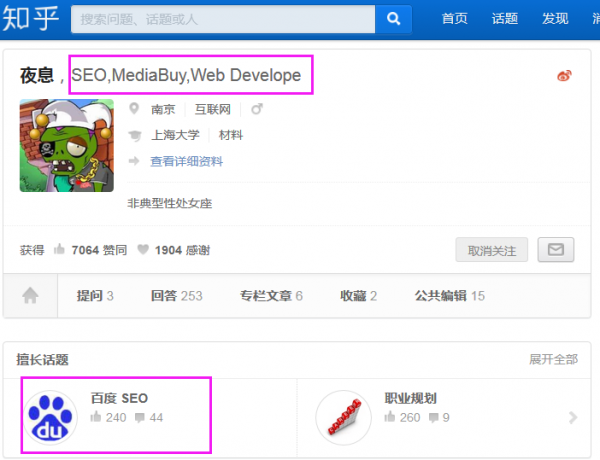600x460 pixels.
Task: Click the graduation cap education icon
Action: [x=135, y=135]
